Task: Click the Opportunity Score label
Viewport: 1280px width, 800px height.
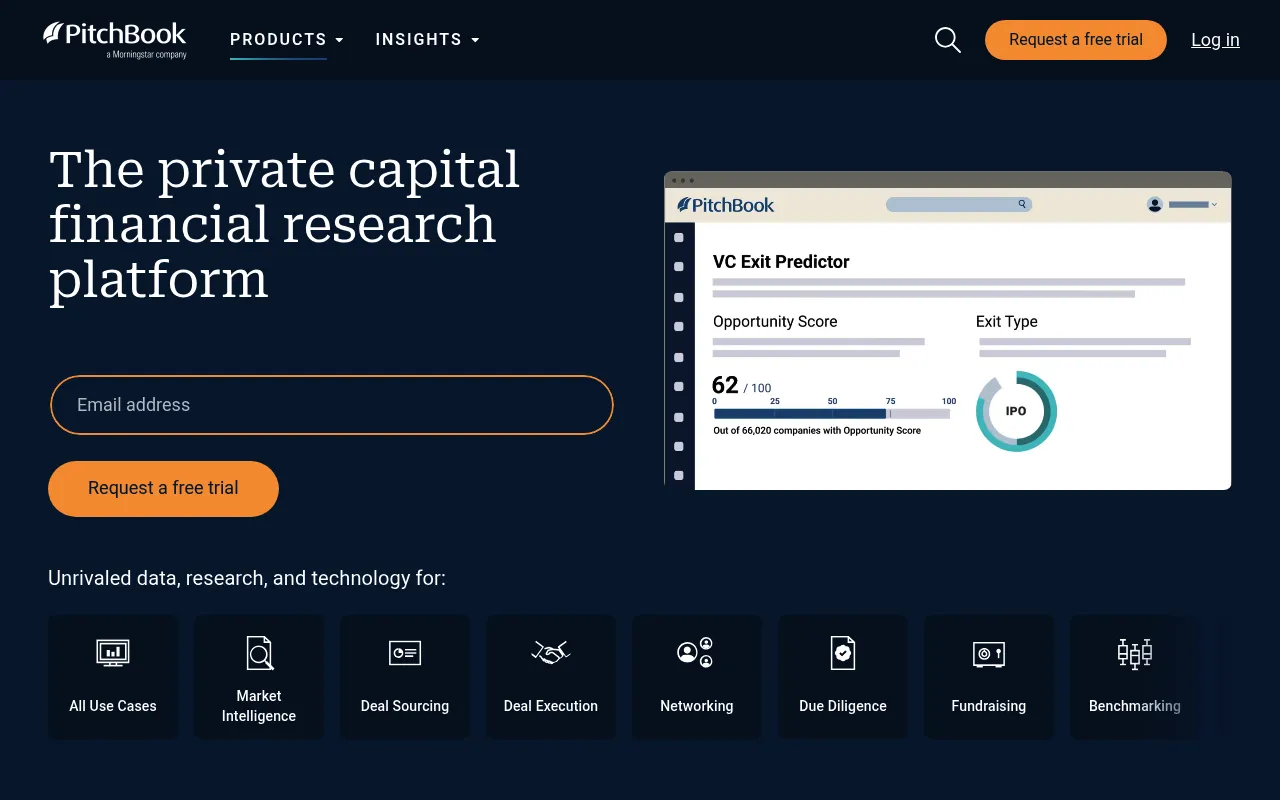Action: pyautogui.click(x=775, y=322)
